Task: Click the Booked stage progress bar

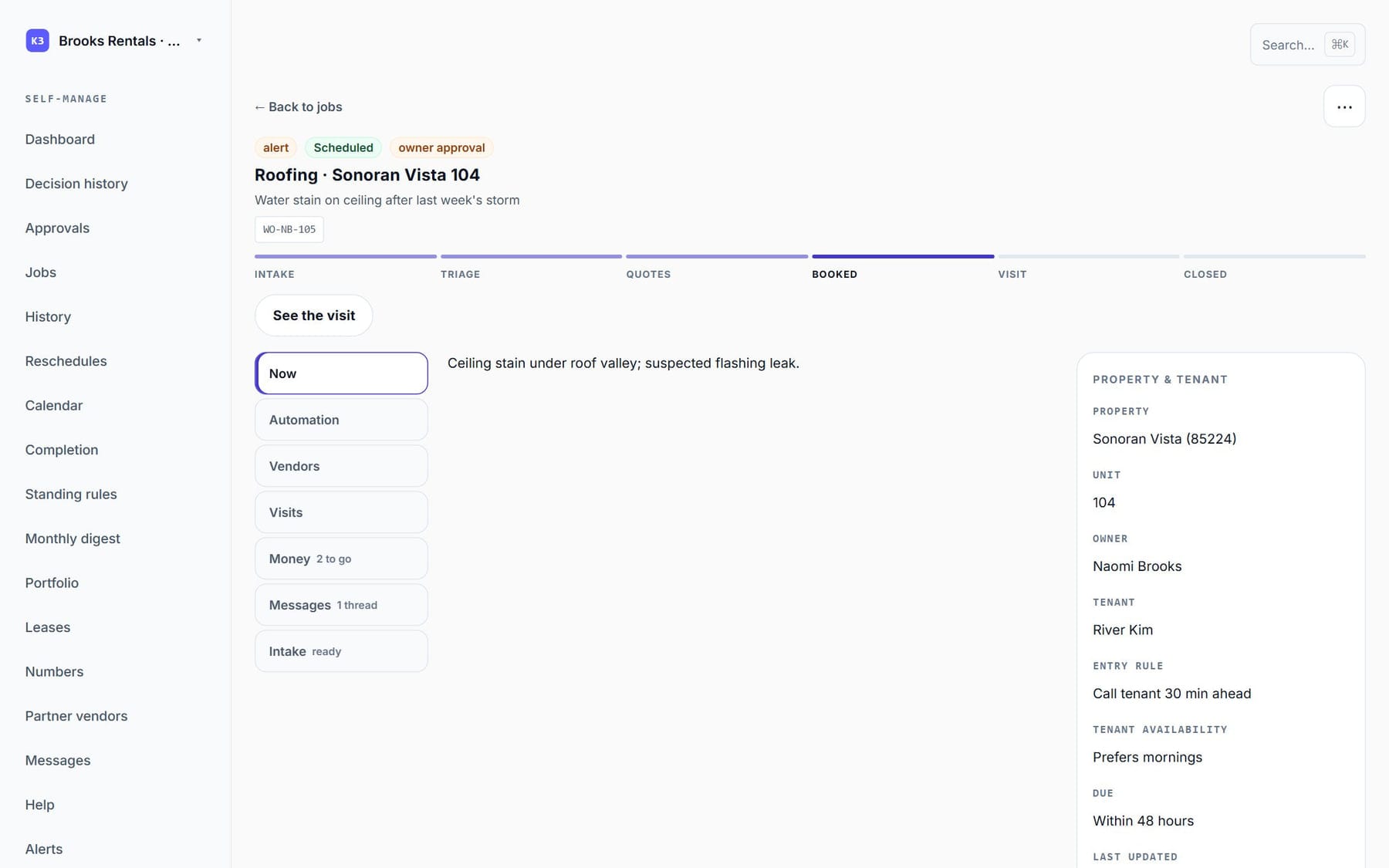Action: pyautogui.click(x=903, y=256)
